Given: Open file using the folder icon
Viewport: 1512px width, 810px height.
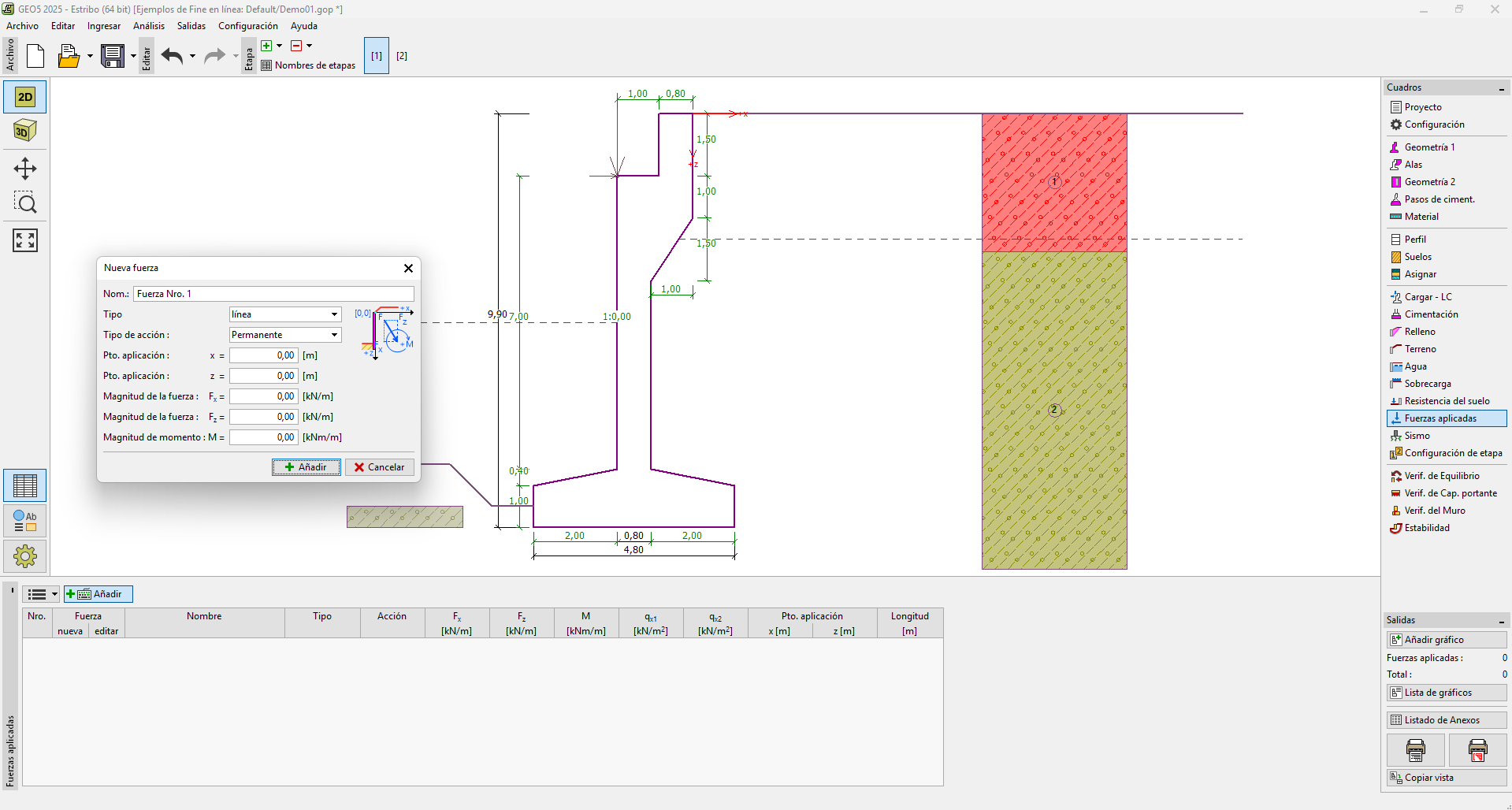Looking at the screenshot, I should (69, 56).
